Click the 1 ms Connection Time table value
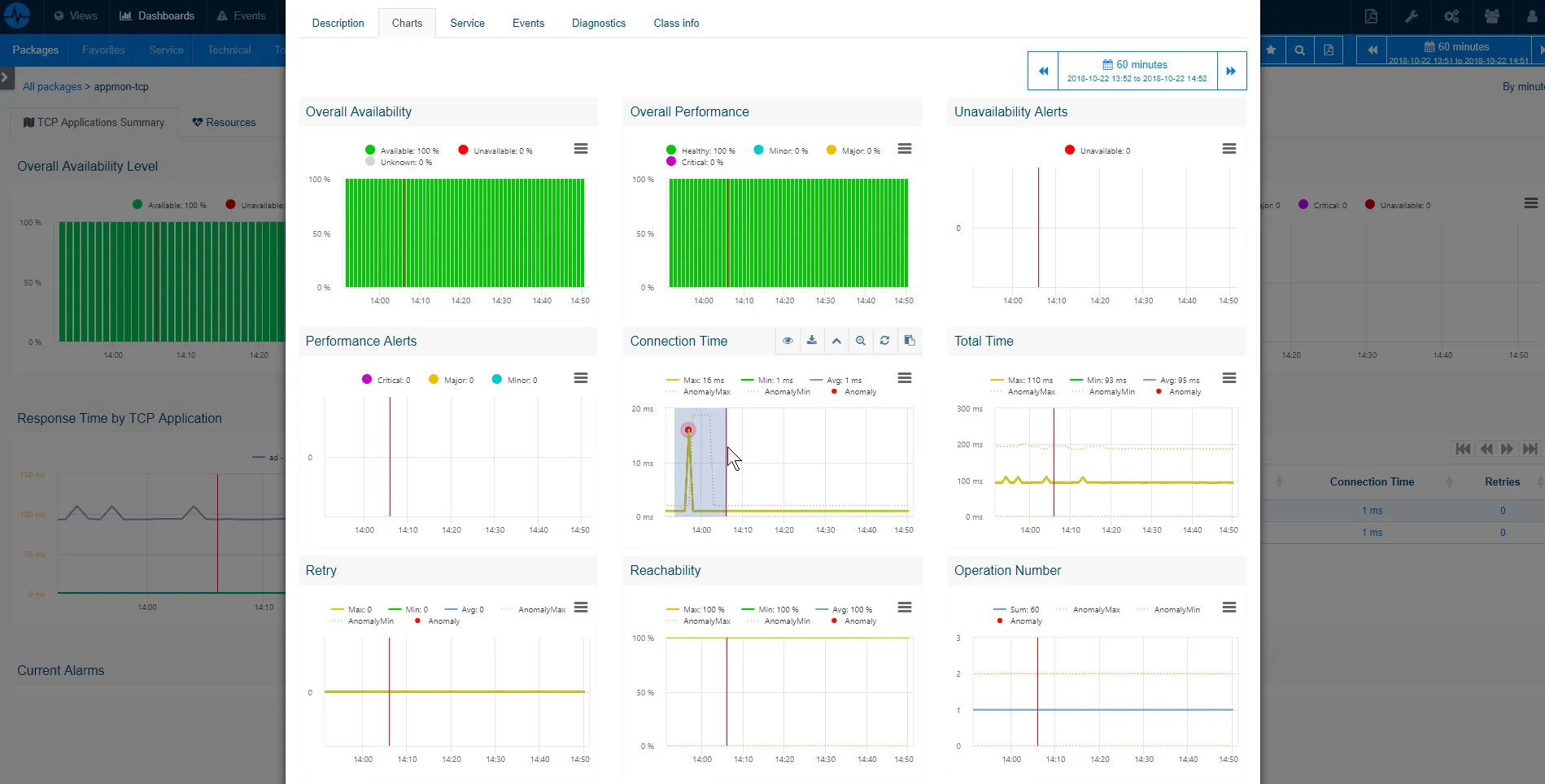Screen dimensions: 1545x784 click(1371, 511)
